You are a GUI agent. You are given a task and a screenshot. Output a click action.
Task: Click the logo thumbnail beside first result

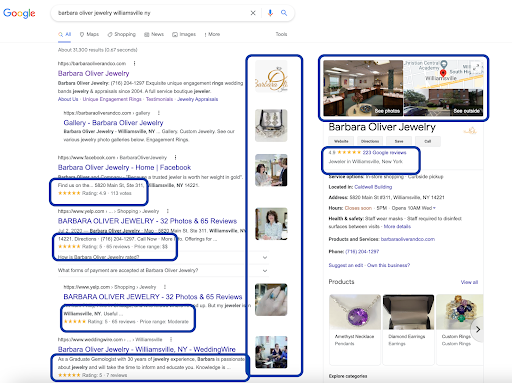click(x=271, y=77)
